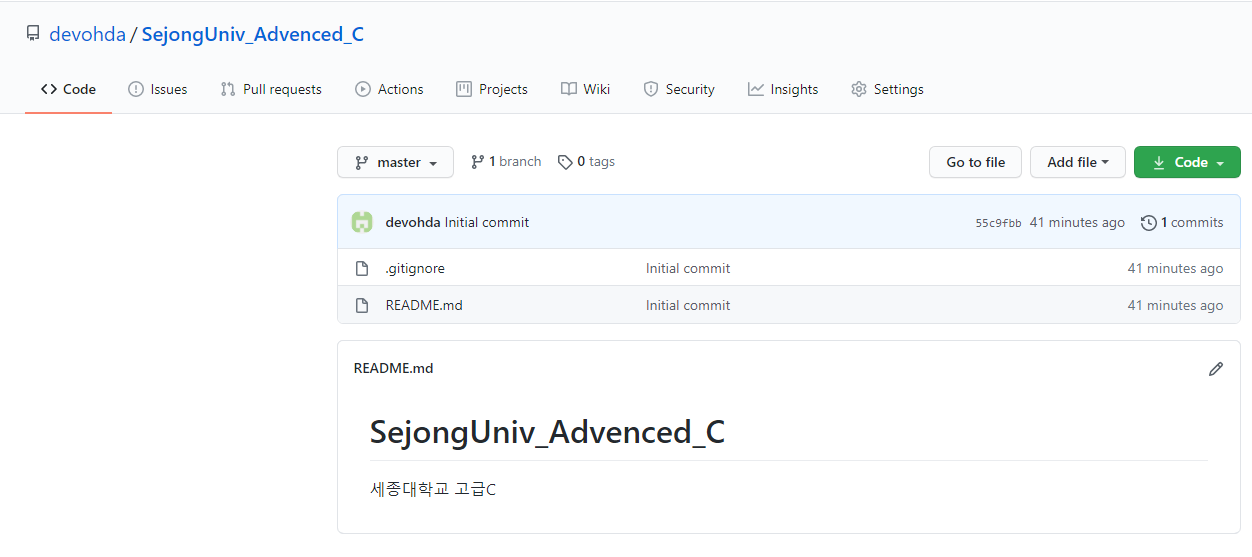Switch to the Code tab

point(68,89)
